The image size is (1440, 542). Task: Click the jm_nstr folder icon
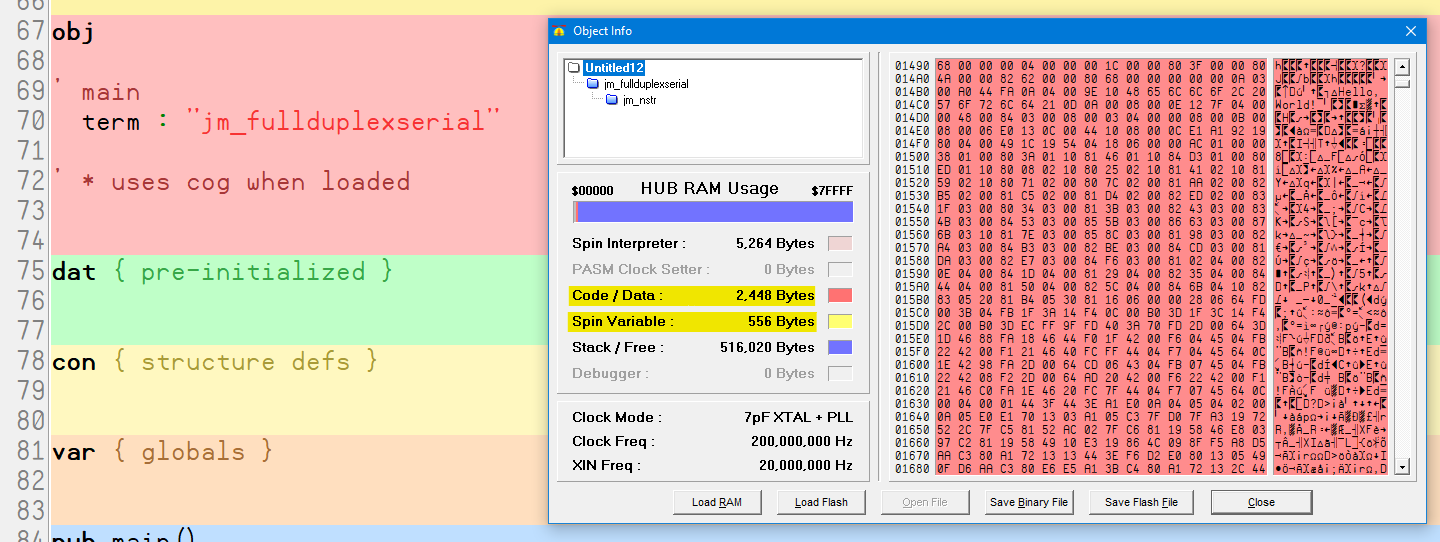pos(612,100)
